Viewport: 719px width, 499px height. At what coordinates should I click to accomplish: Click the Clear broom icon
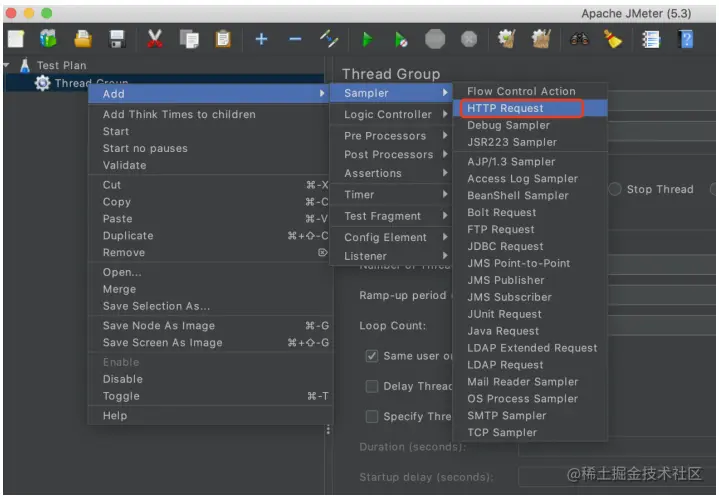pyautogui.click(x=507, y=39)
